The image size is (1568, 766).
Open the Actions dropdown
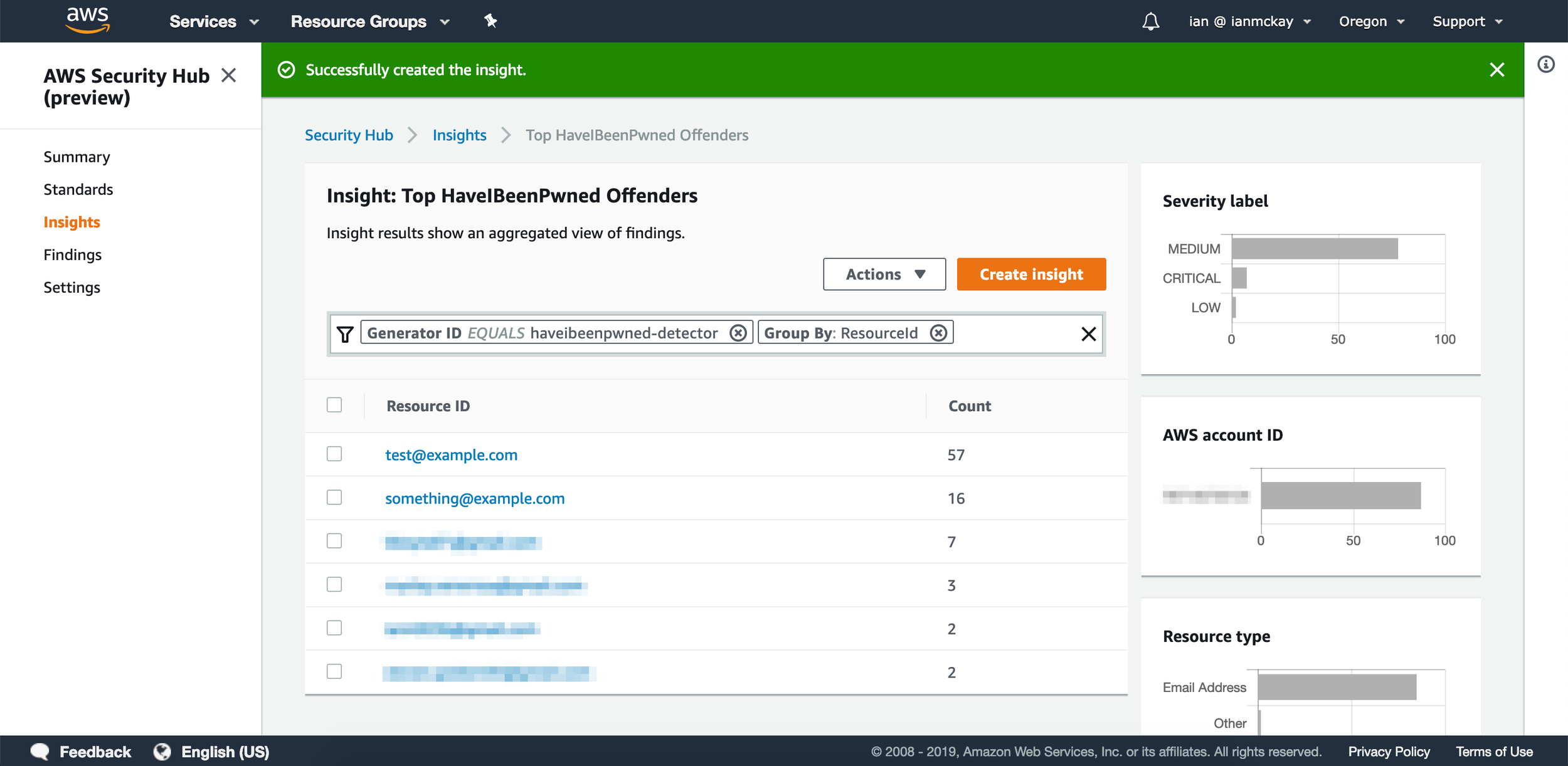[884, 274]
